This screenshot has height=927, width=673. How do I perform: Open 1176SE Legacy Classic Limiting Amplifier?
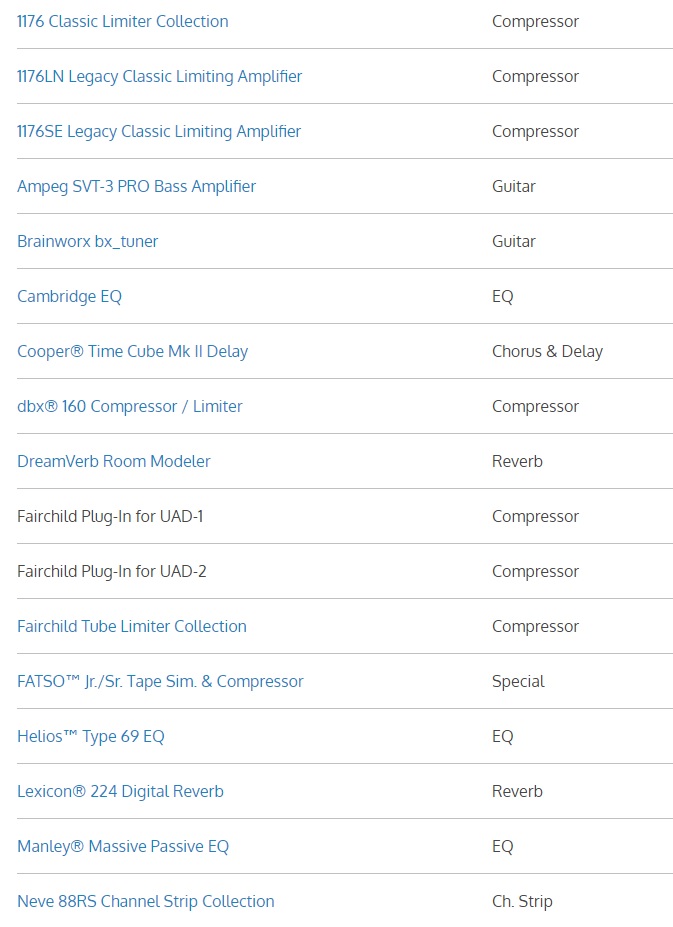pyautogui.click(x=158, y=131)
